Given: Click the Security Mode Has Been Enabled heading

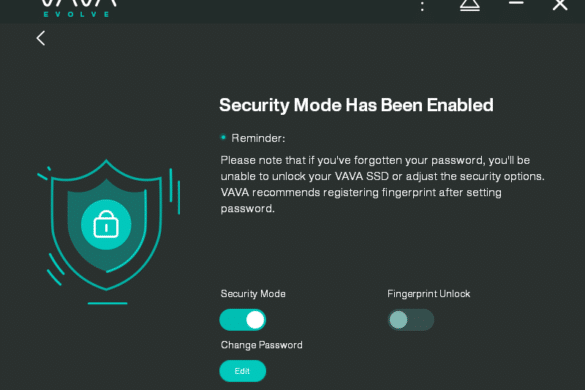Looking at the screenshot, I should click(x=356, y=105).
